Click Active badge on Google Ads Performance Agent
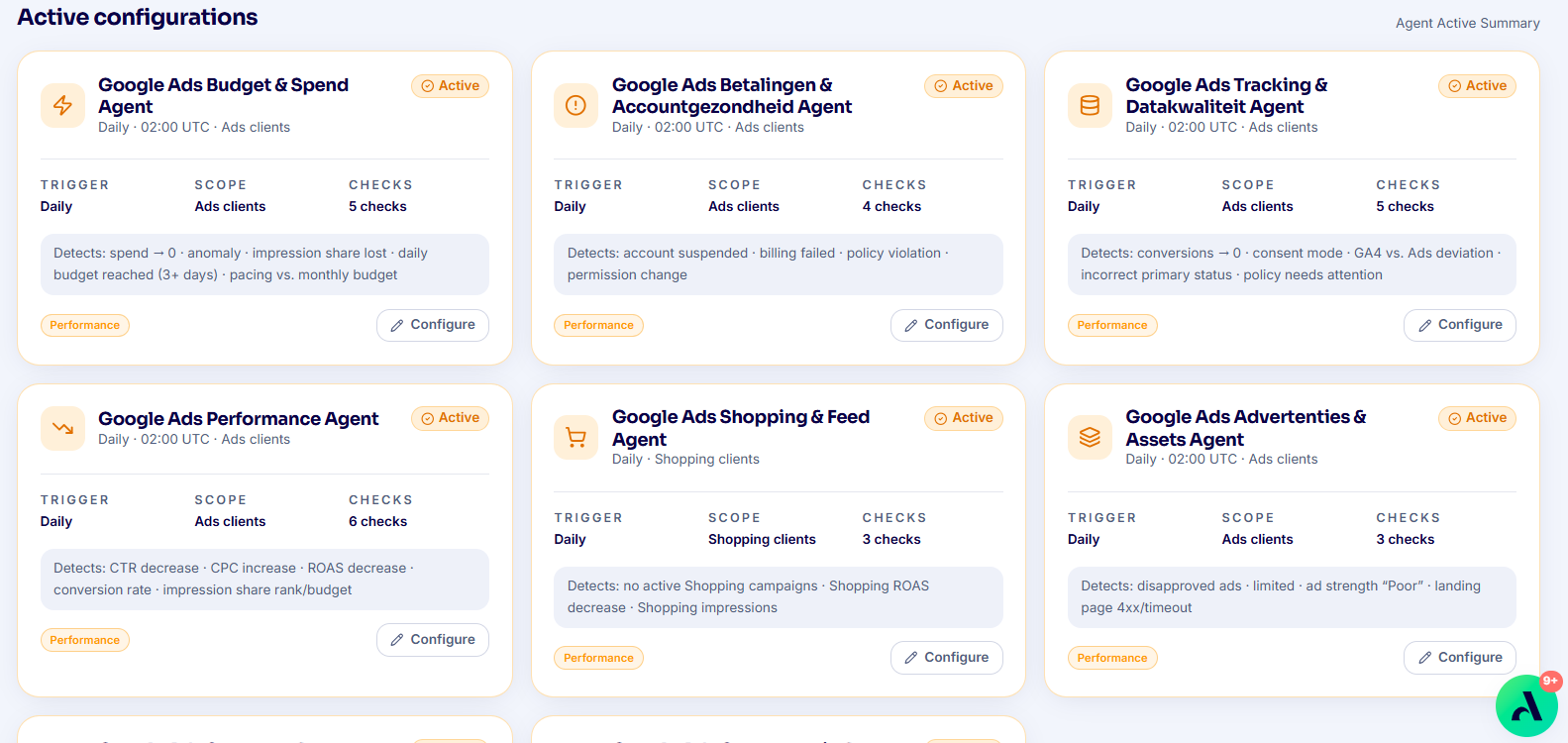This screenshot has width=1568, height=743. click(x=451, y=418)
